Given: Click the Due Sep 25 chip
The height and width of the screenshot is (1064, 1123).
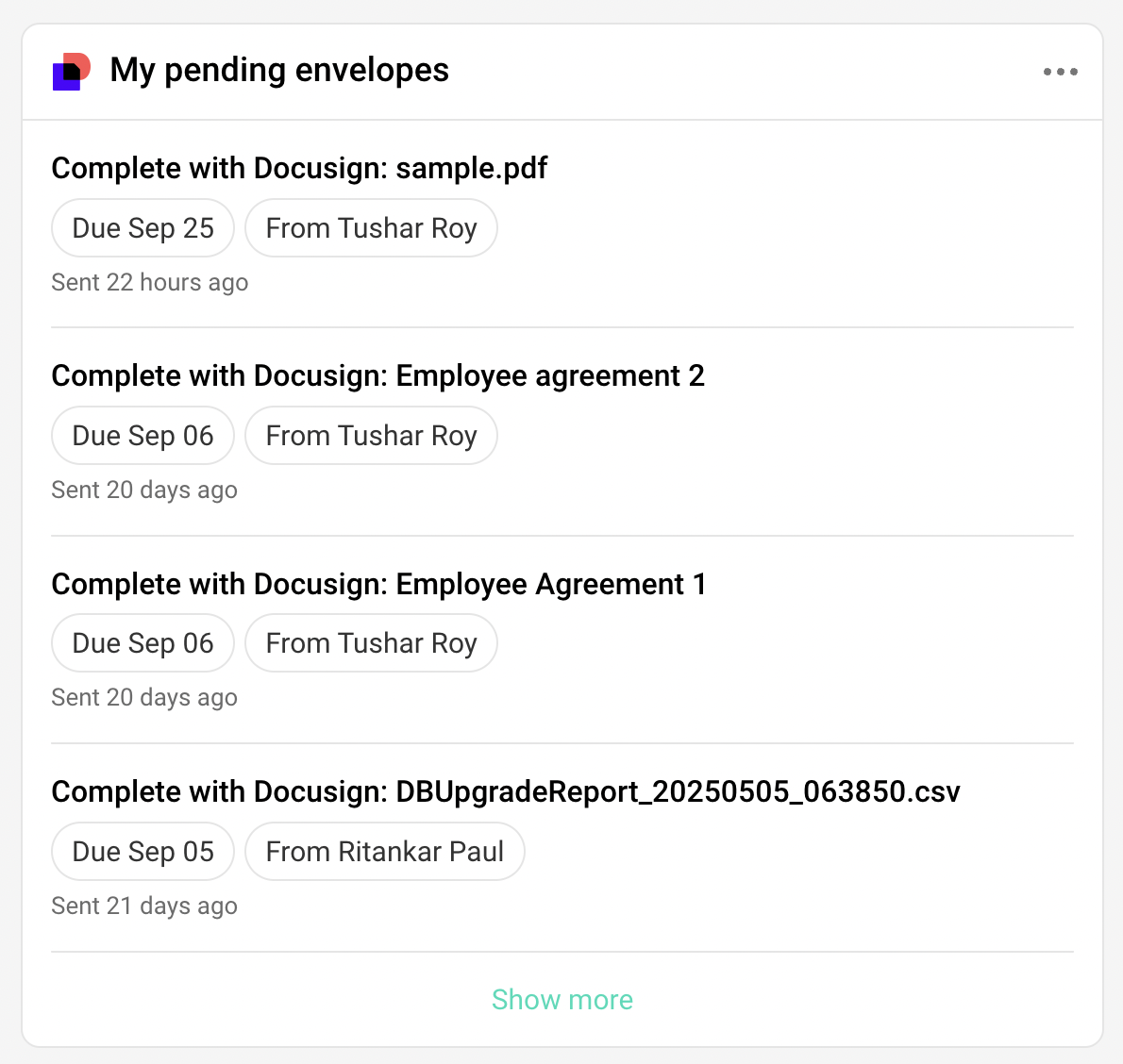Looking at the screenshot, I should pyautogui.click(x=142, y=228).
